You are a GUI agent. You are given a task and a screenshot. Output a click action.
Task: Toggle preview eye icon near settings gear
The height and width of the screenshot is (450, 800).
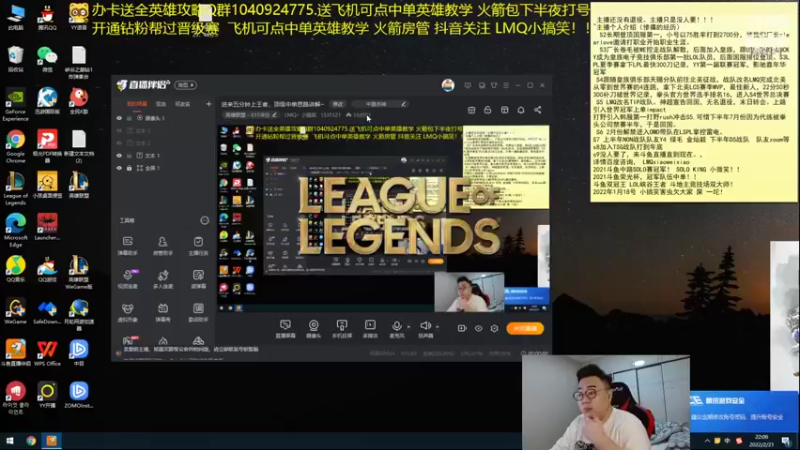(x=478, y=329)
